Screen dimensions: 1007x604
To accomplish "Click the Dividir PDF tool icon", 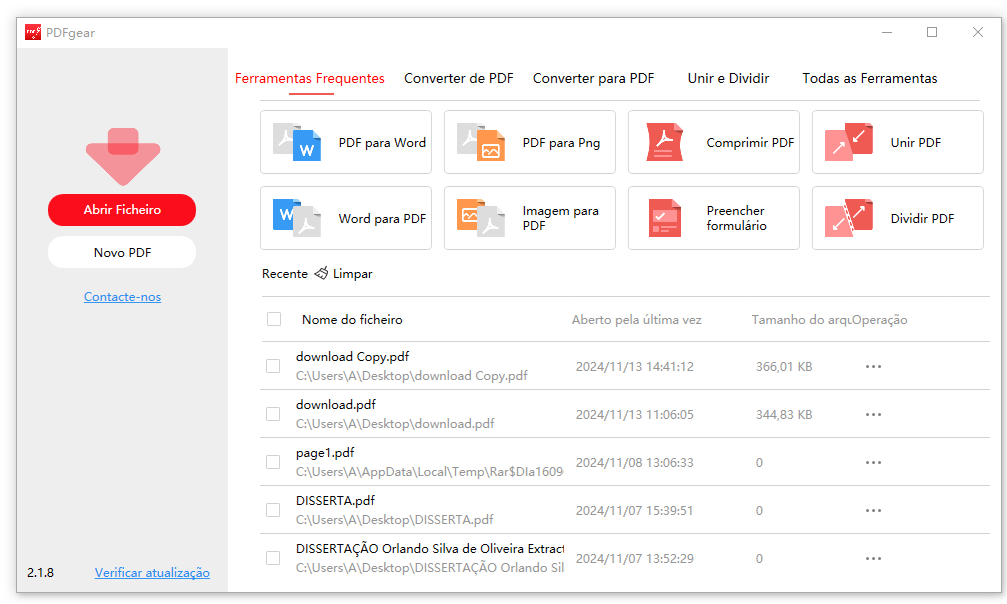I will pos(848,218).
